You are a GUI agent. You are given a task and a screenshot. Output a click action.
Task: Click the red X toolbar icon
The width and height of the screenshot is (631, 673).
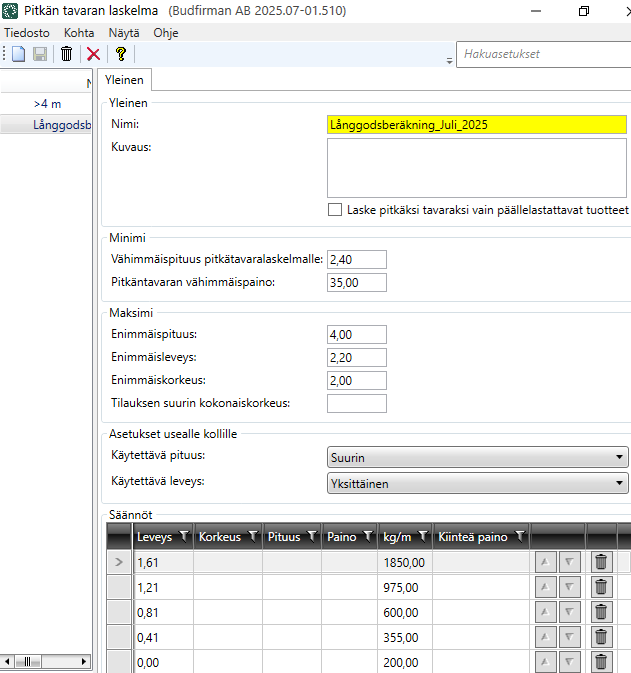click(x=94, y=54)
